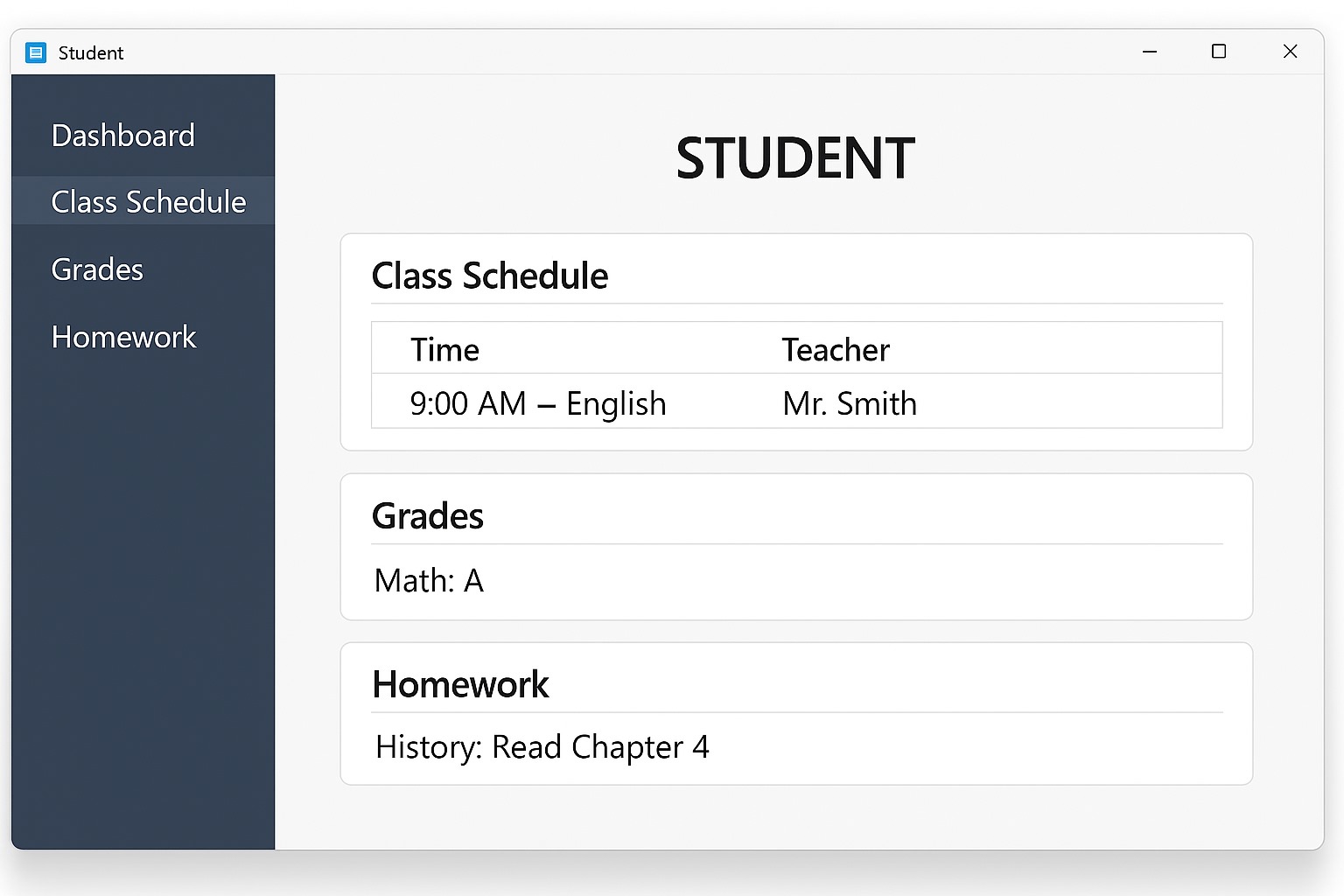The width and height of the screenshot is (1344, 896).
Task: Select the 9:00 AM English class entry
Action: 538,403
